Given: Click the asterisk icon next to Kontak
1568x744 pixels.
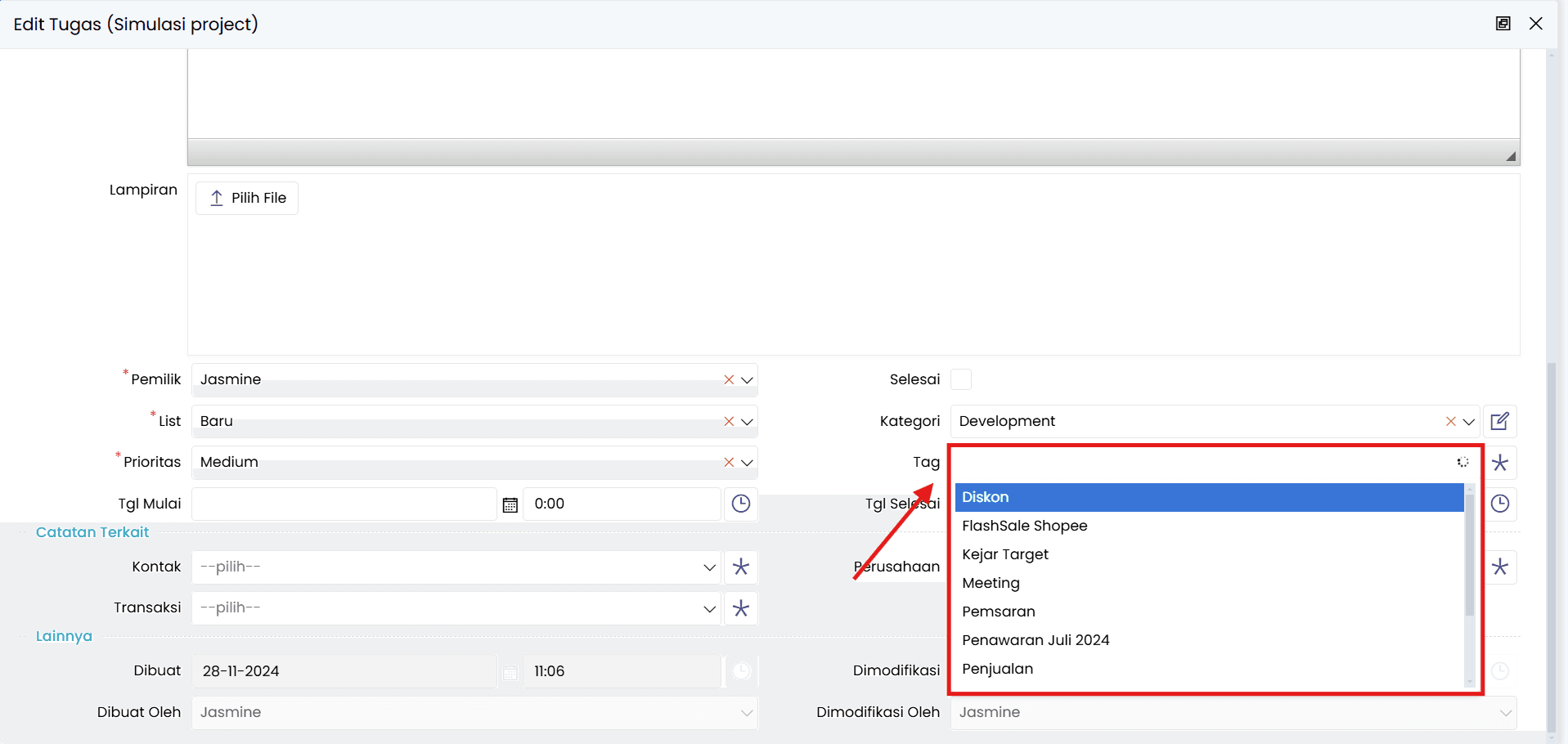Looking at the screenshot, I should point(740,567).
